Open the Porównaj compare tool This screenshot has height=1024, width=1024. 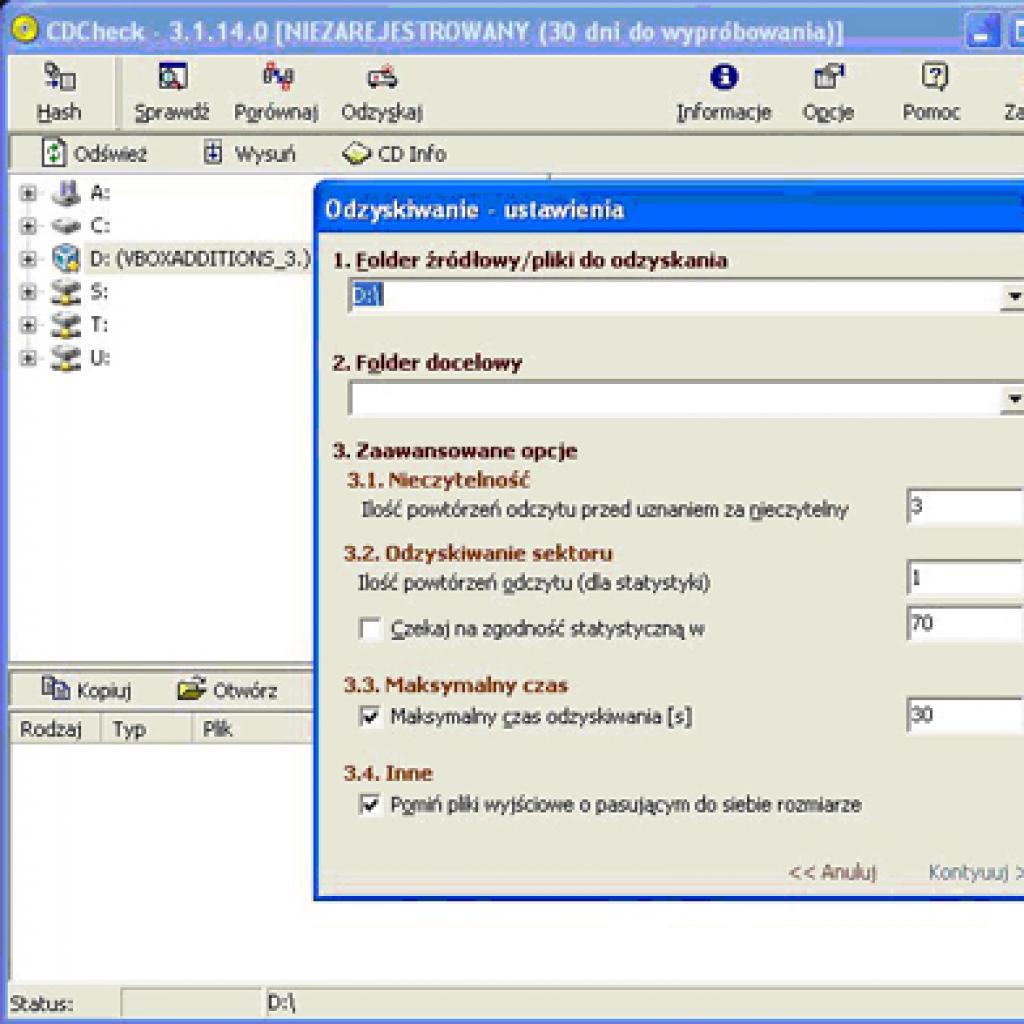click(277, 93)
